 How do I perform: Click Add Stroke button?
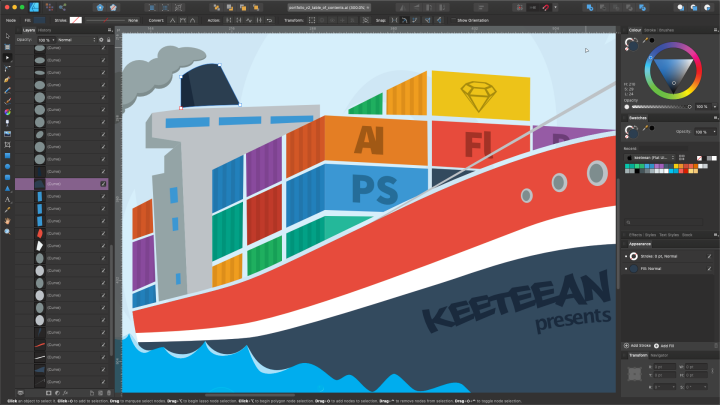(637, 346)
